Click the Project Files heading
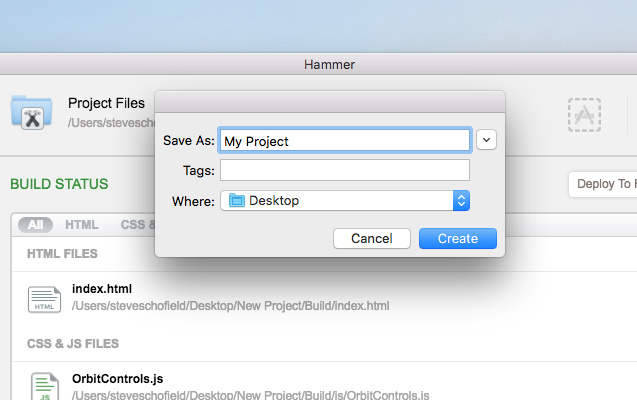The height and width of the screenshot is (400, 637). click(106, 103)
